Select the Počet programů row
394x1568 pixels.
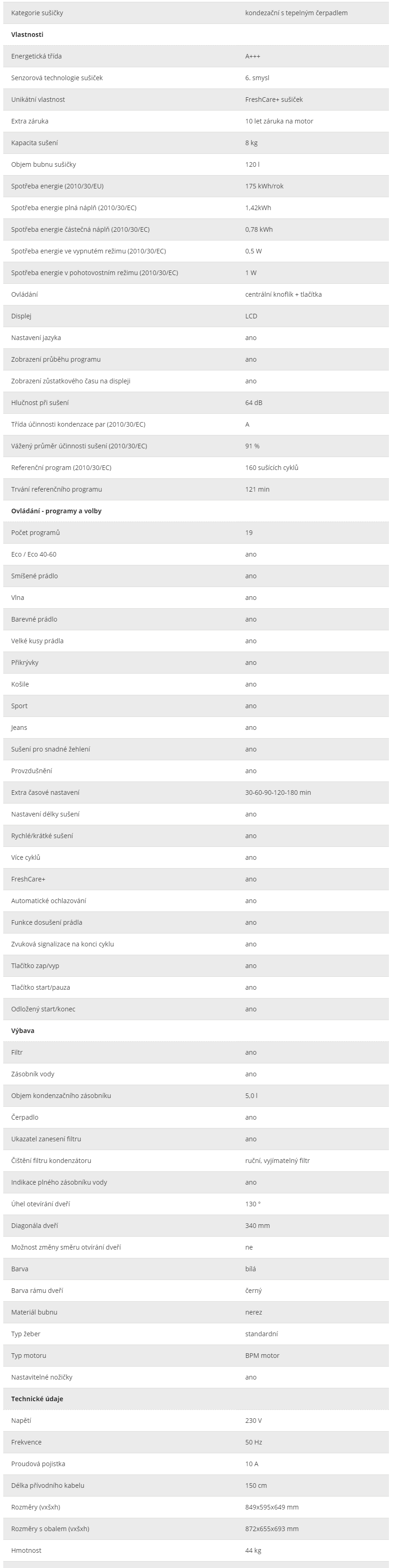coord(196,533)
